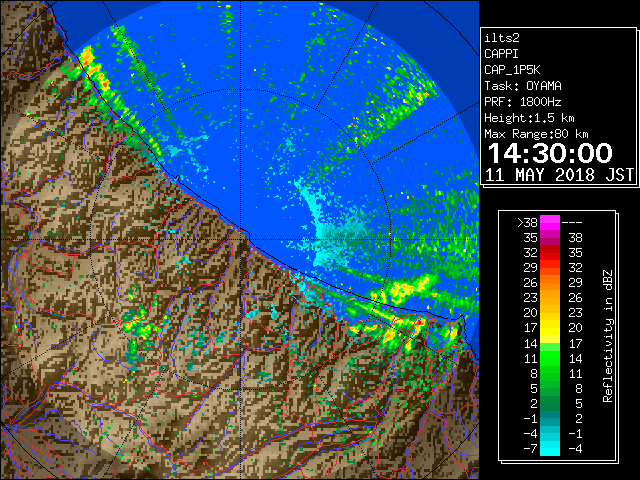Click the "---" legend upper-bound label

point(572,222)
